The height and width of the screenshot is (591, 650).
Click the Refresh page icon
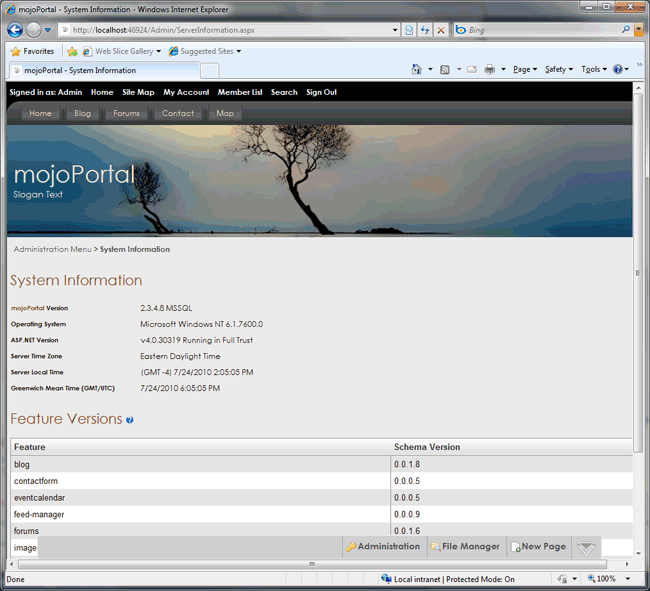tap(425, 30)
